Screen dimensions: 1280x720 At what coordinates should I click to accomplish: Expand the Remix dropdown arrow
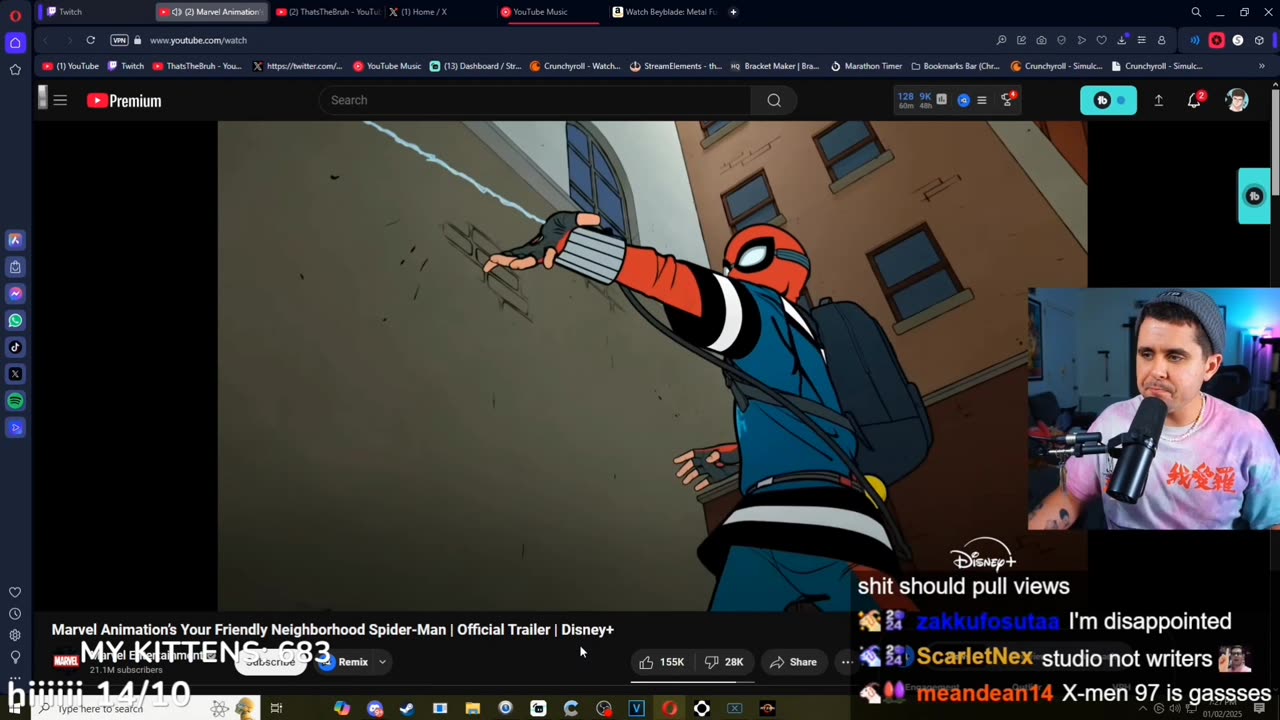pos(382,662)
